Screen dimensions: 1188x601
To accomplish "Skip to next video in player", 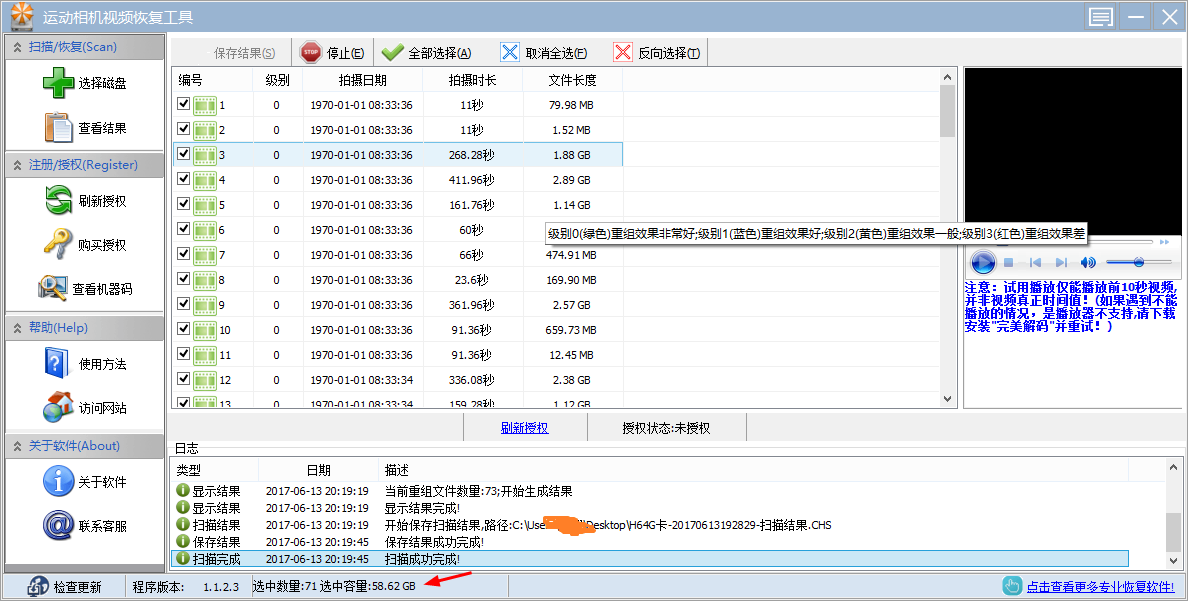I will coord(1061,262).
